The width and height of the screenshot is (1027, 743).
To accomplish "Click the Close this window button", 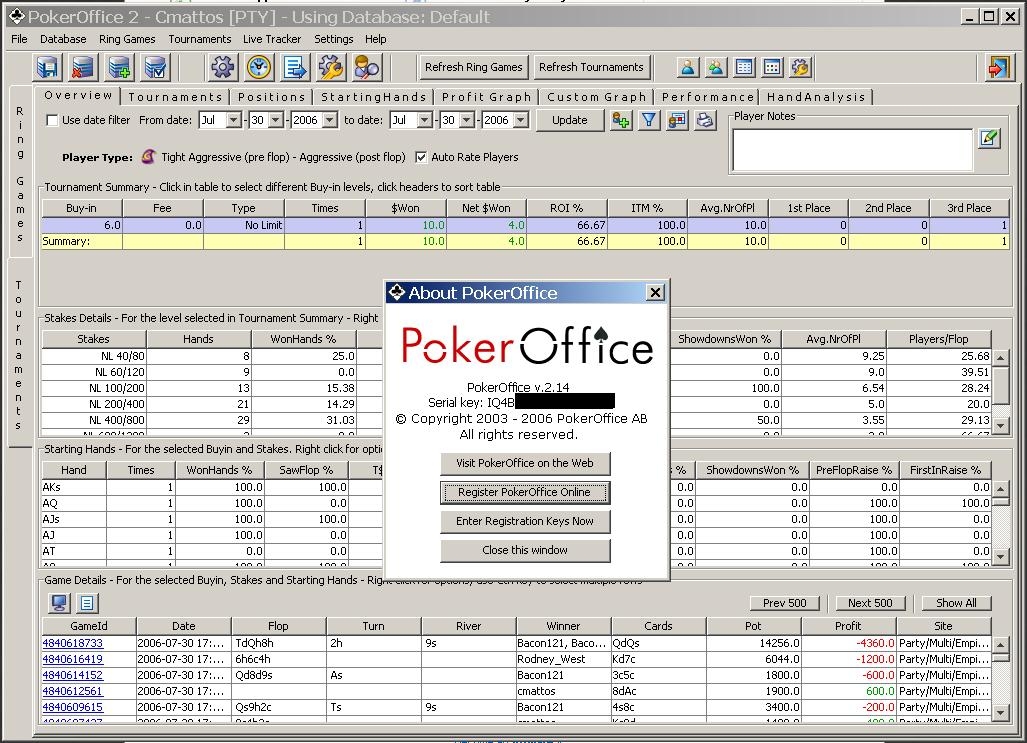I will point(525,550).
